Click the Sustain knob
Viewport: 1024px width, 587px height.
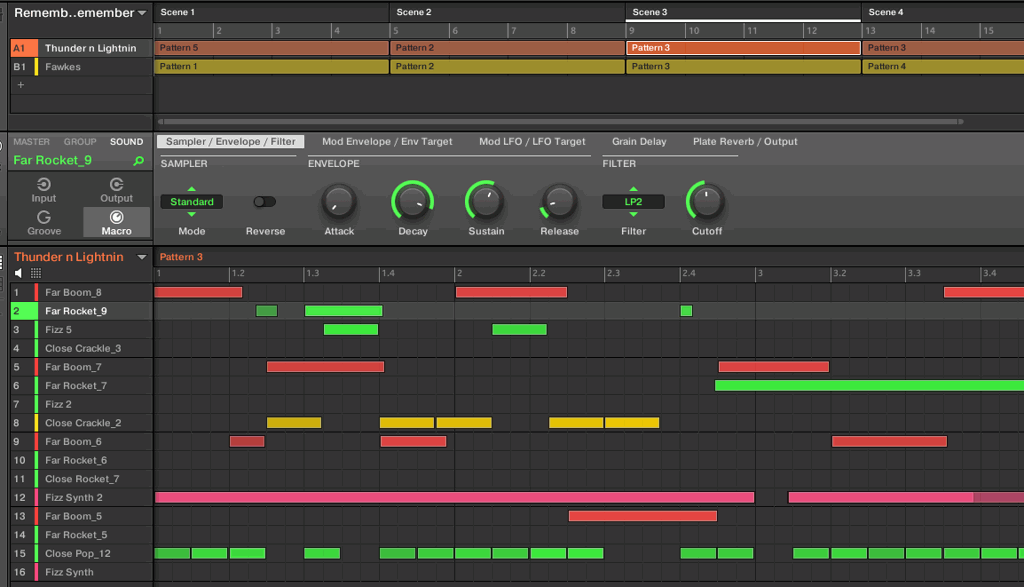(x=486, y=202)
